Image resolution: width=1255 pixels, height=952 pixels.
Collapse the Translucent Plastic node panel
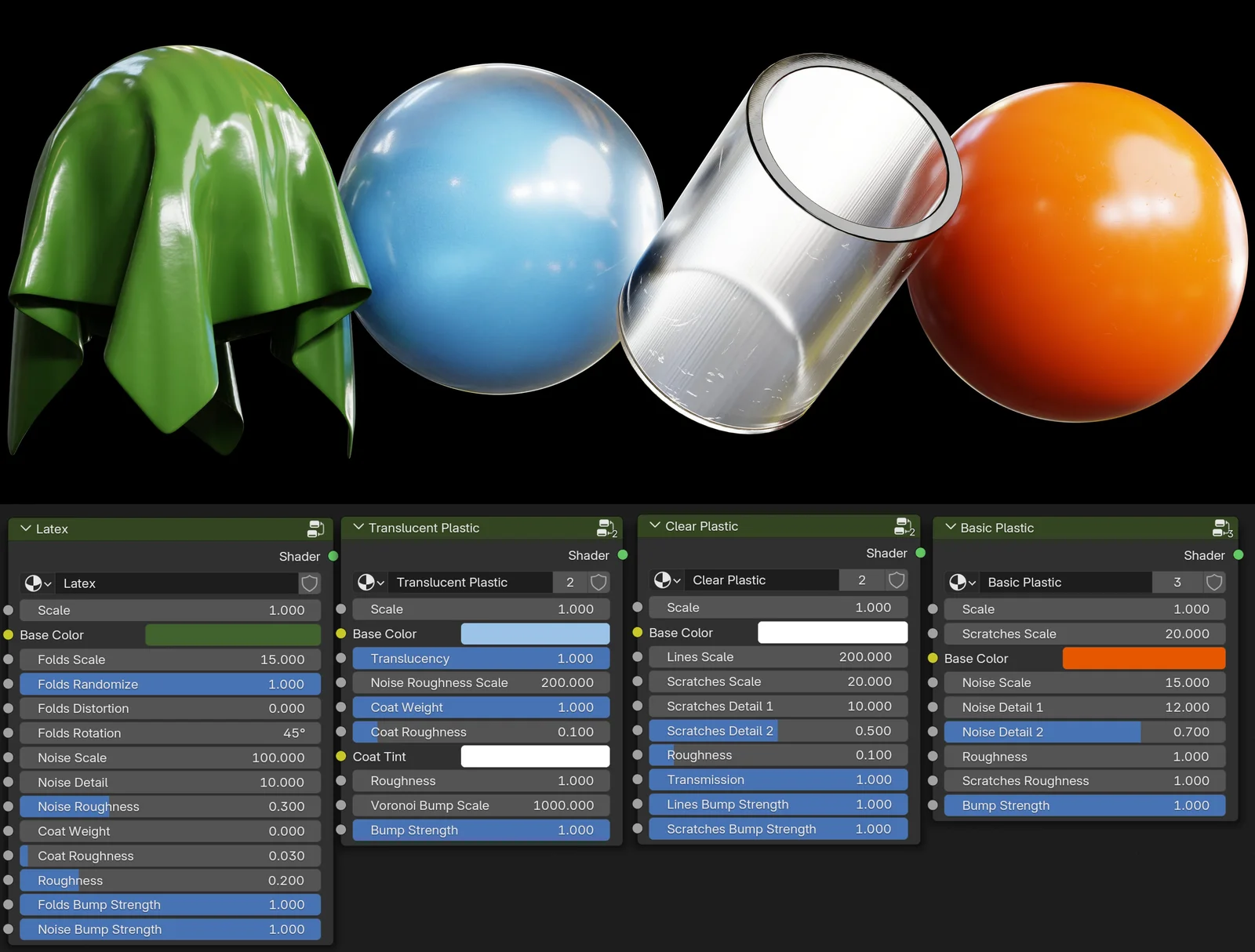pyautogui.click(x=359, y=527)
